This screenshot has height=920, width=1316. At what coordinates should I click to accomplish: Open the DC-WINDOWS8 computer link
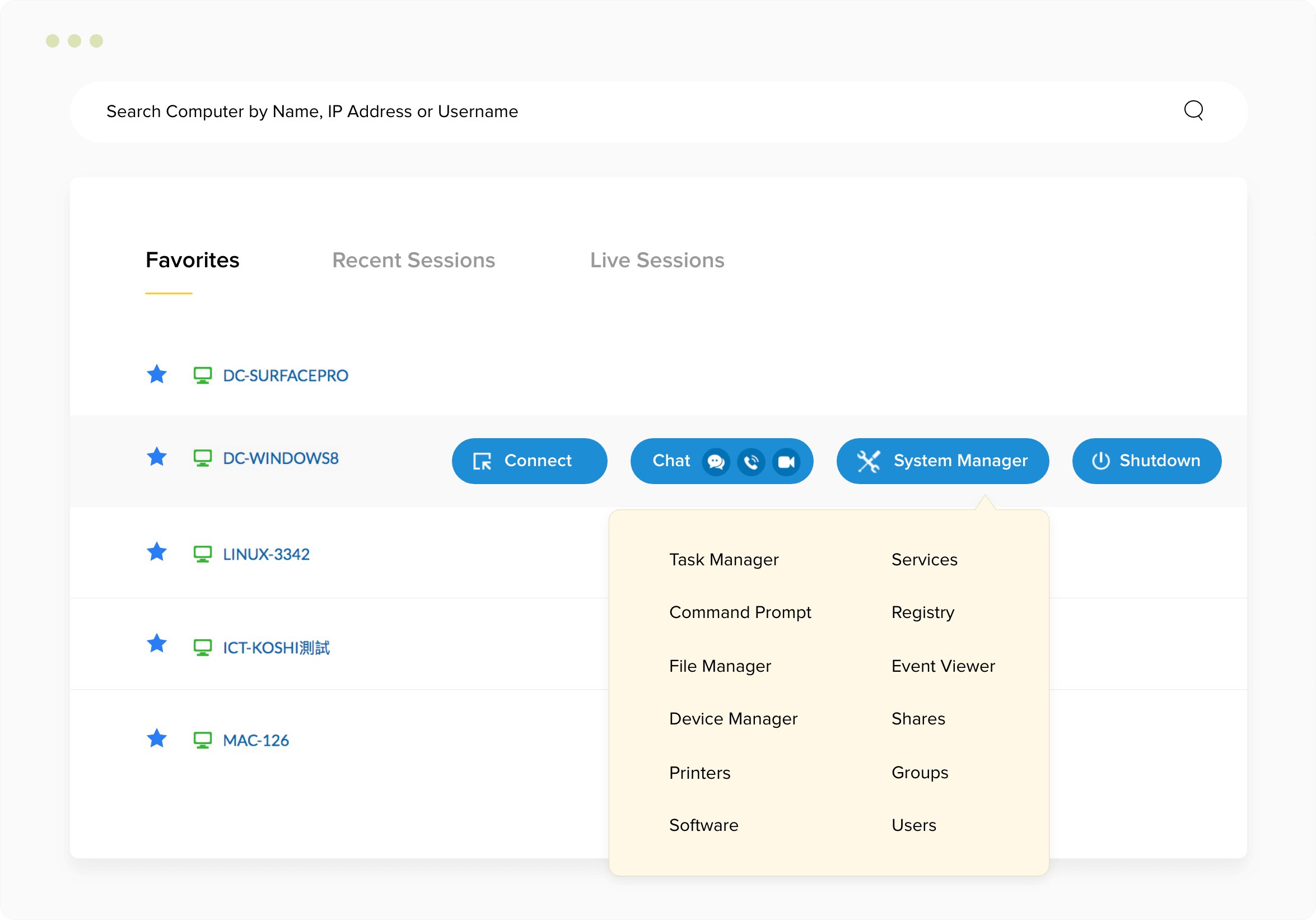click(x=281, y=458)
